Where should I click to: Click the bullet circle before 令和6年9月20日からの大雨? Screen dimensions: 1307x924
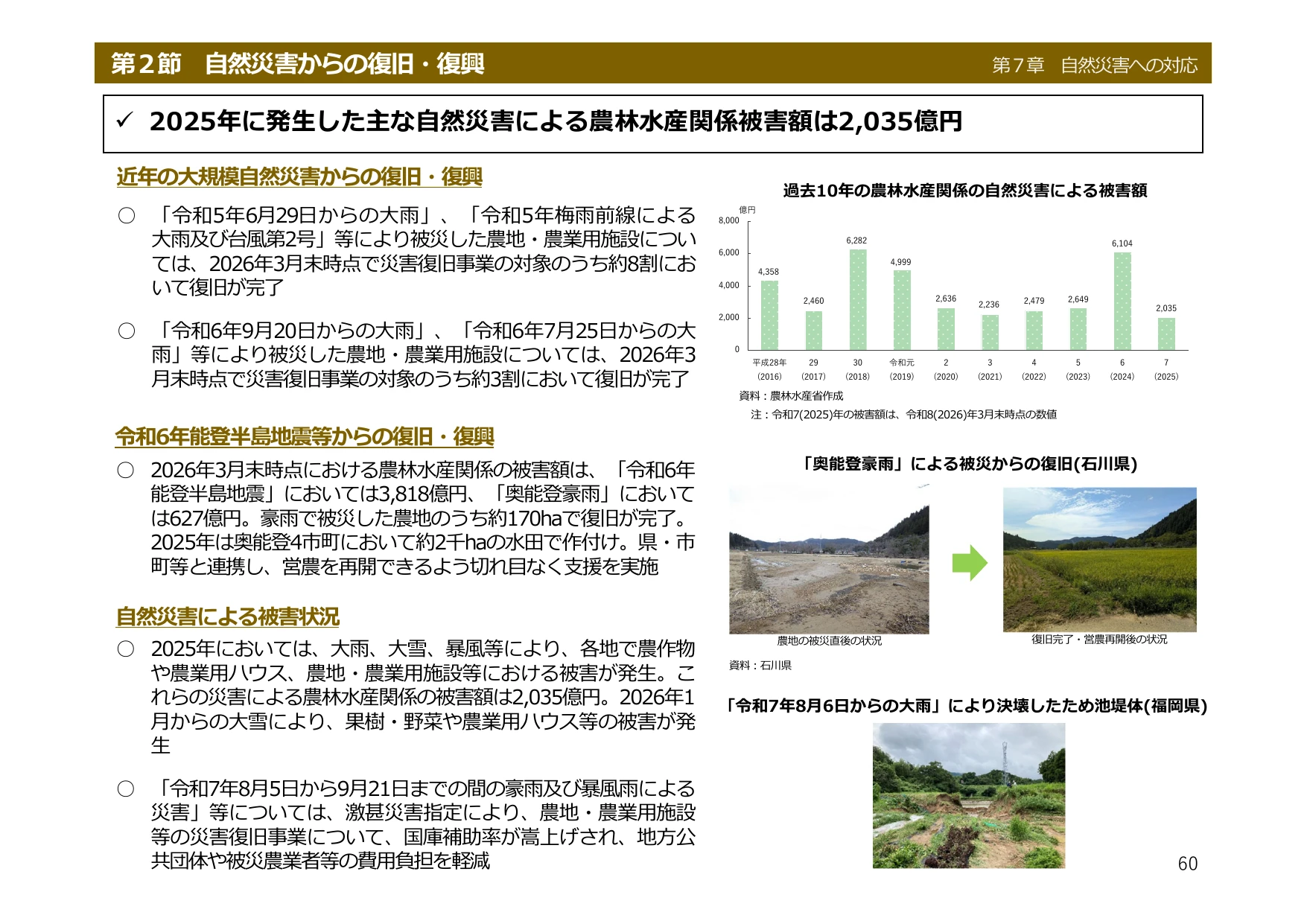coord(127,331)
